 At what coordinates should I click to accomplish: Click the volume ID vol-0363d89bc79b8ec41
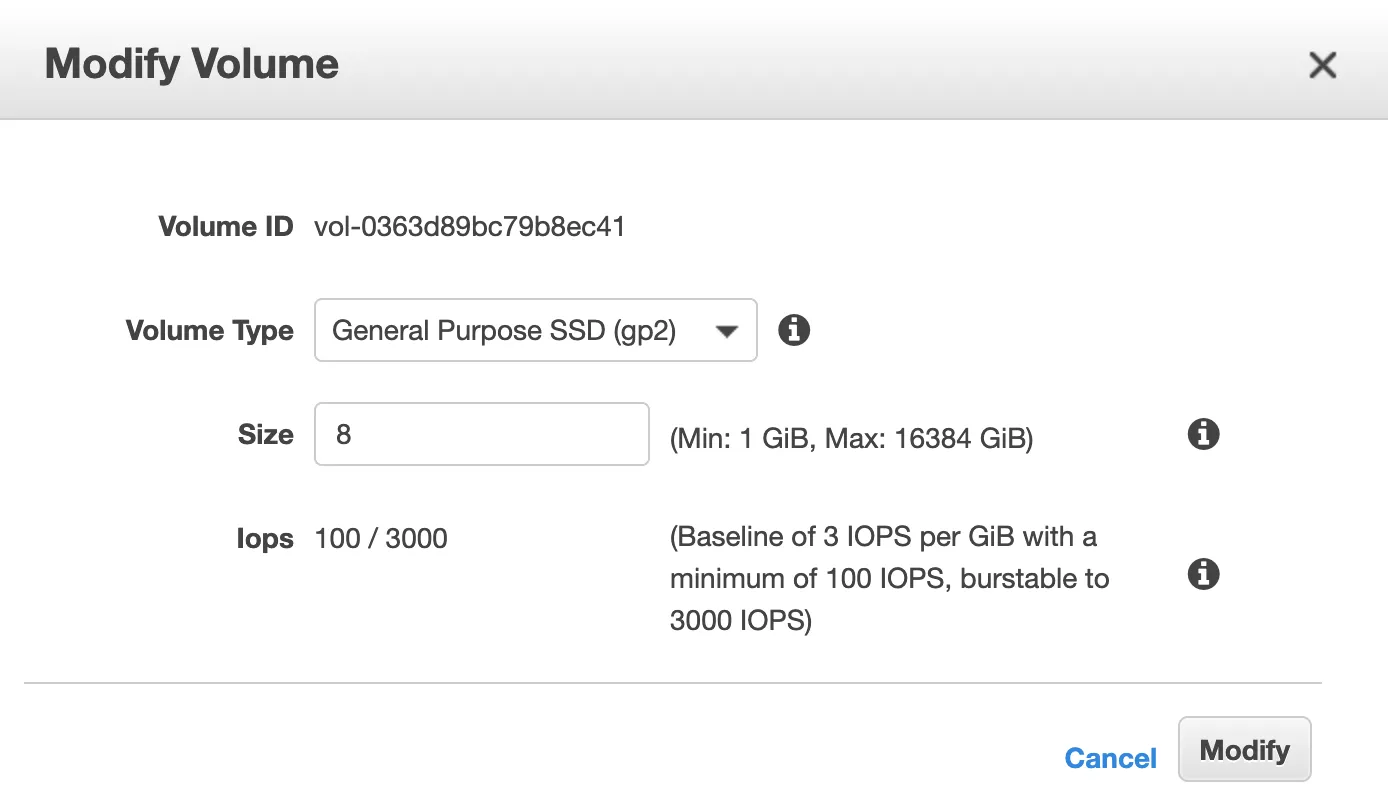pyautogui.click(x=470, y=227)
